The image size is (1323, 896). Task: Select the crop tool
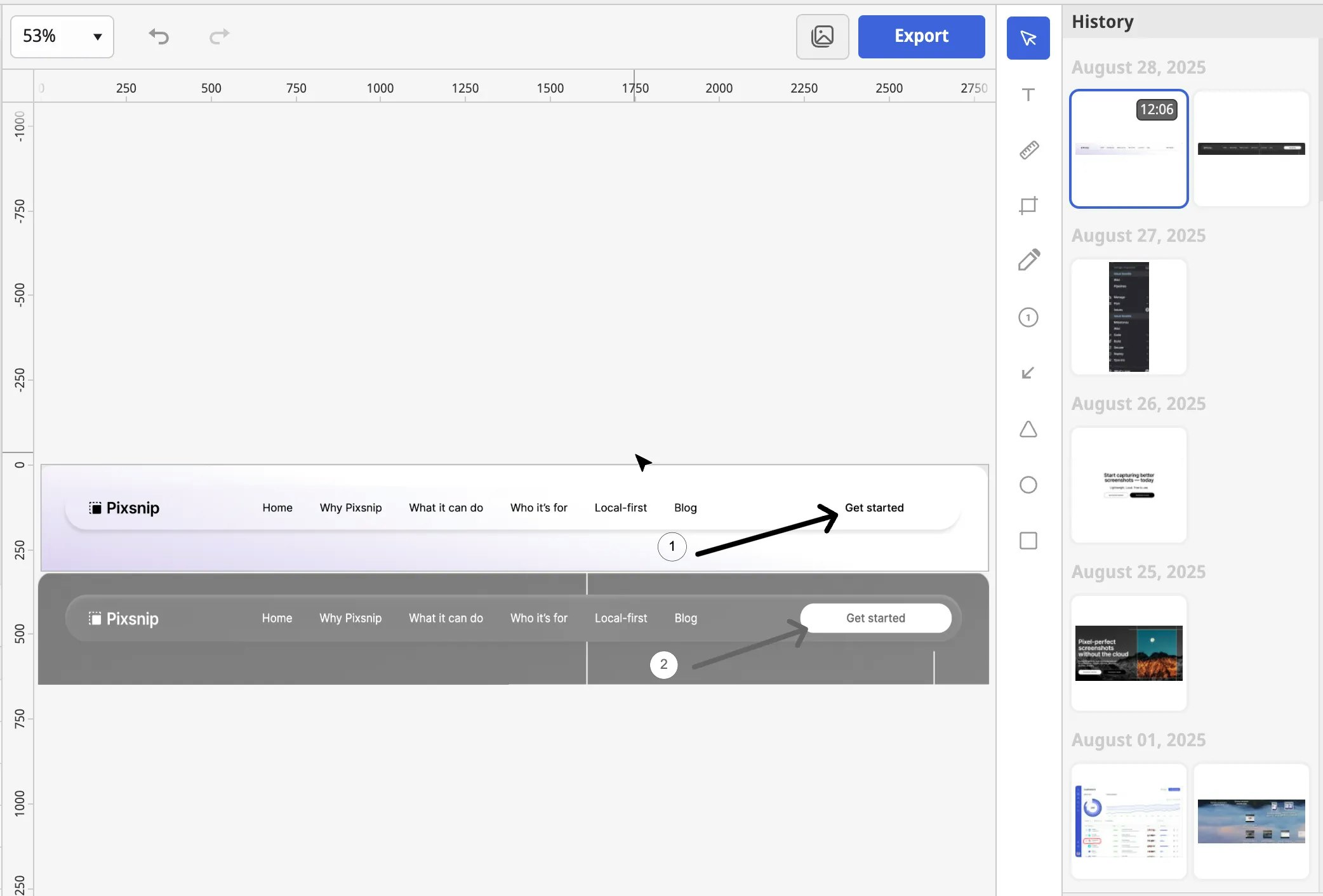1028,205
